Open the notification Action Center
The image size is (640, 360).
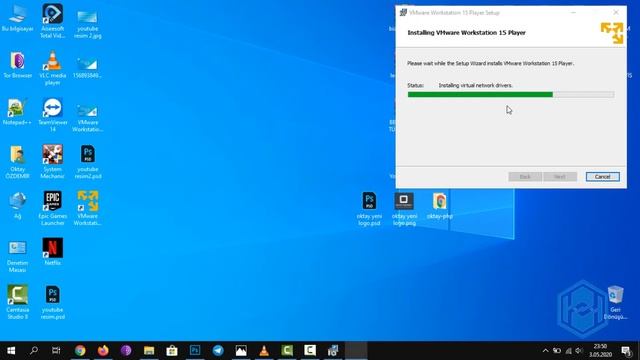click(x=625, y=351)
